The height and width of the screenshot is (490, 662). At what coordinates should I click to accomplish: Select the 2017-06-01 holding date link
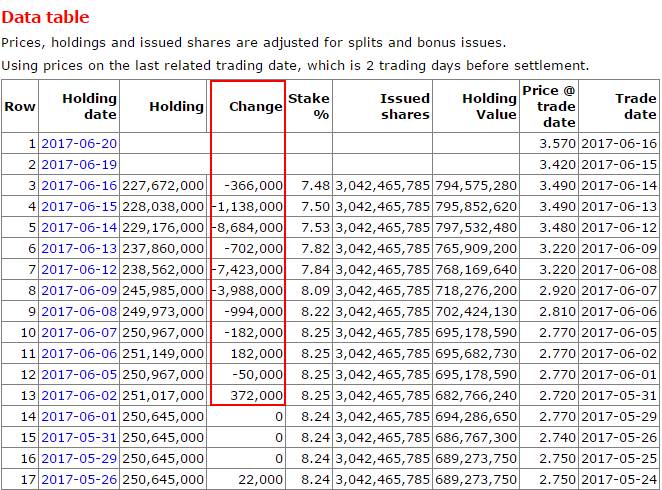[79, 416]
